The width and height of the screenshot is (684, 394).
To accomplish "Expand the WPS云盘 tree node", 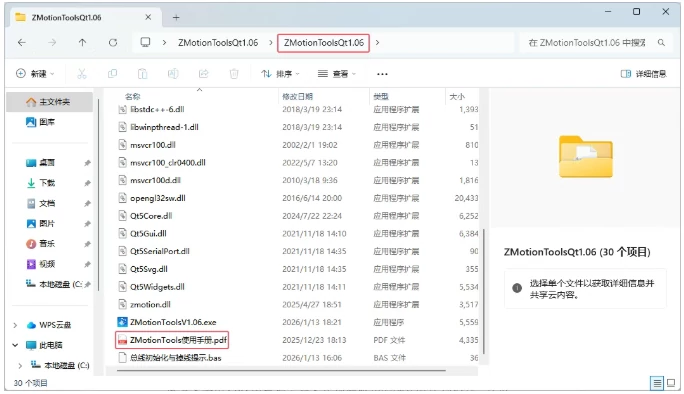I will tap(15, 325).
